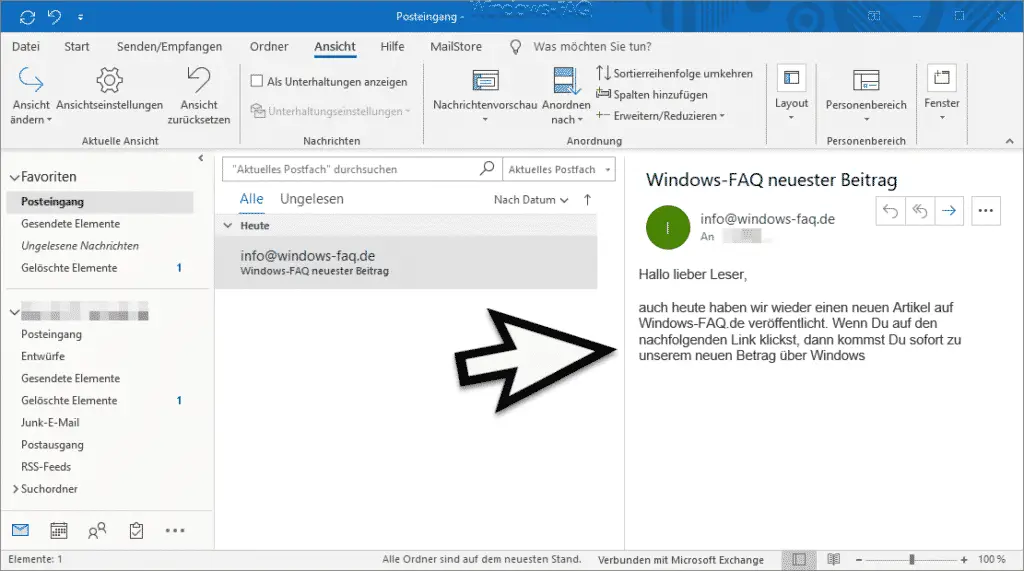This screenshot has height=571, width=1024.
Task: Enable 'Als Unterhaltungen anzeigen' checkbox
Action: coord(257,81)
